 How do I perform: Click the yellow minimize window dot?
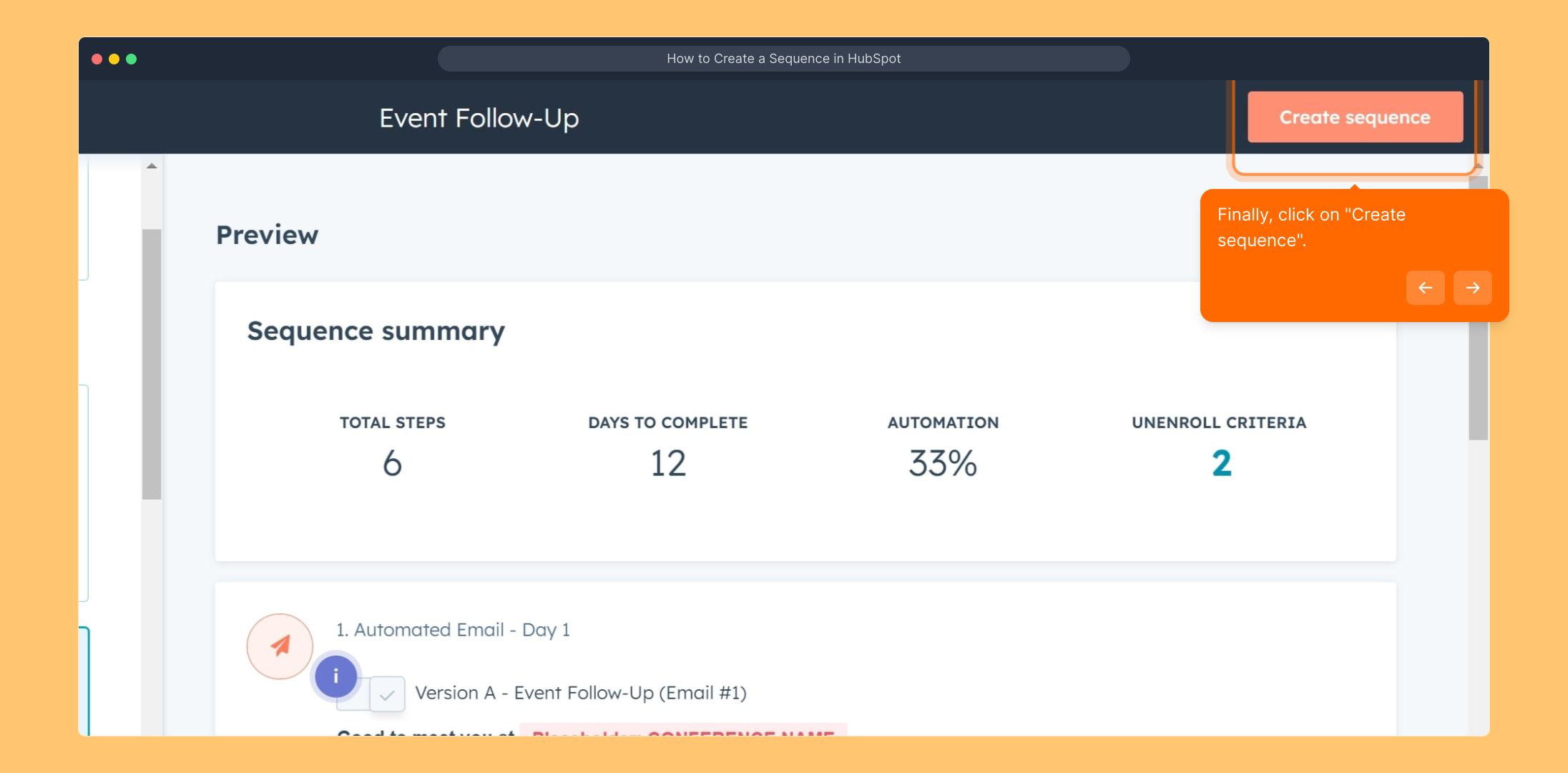(114, 59)
